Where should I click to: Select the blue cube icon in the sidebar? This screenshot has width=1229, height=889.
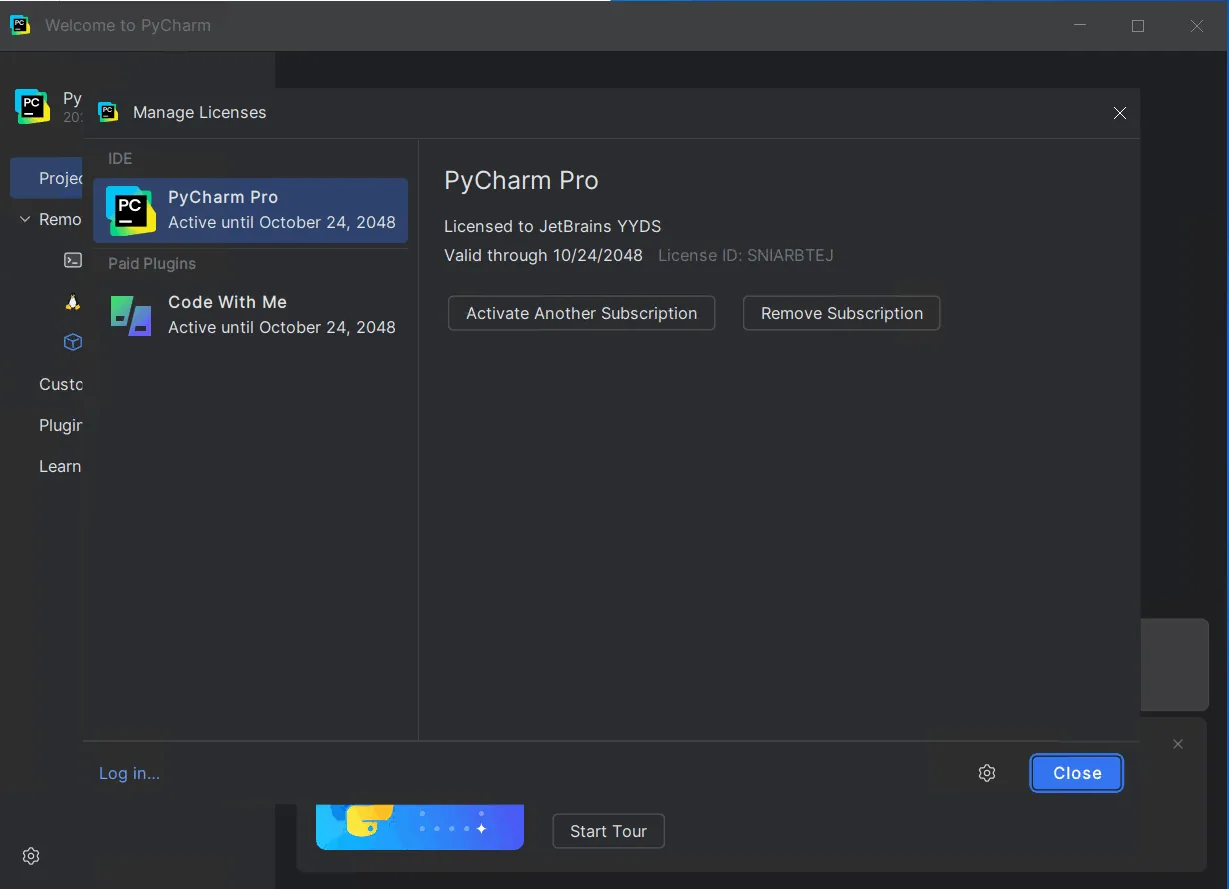(x=73, y=342)
